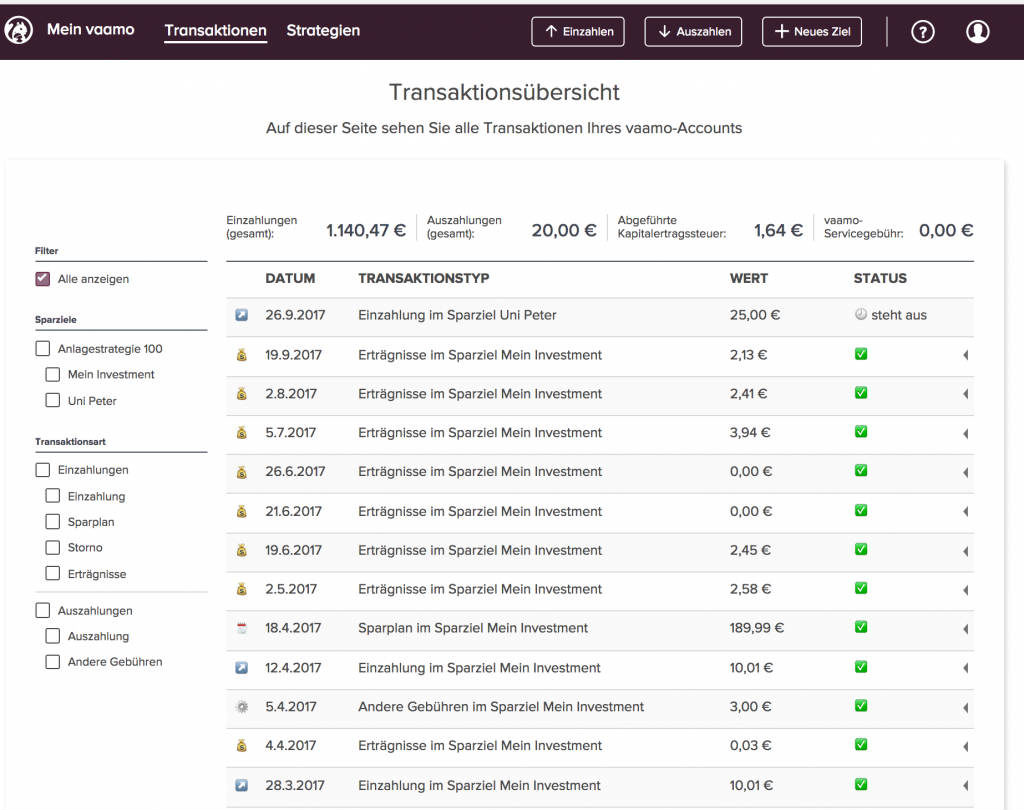The width and height of the screenshot is (1024, 810).
Task: Go to 'Mein vaamo' in the navigation
Action: [x=91, y=29]
